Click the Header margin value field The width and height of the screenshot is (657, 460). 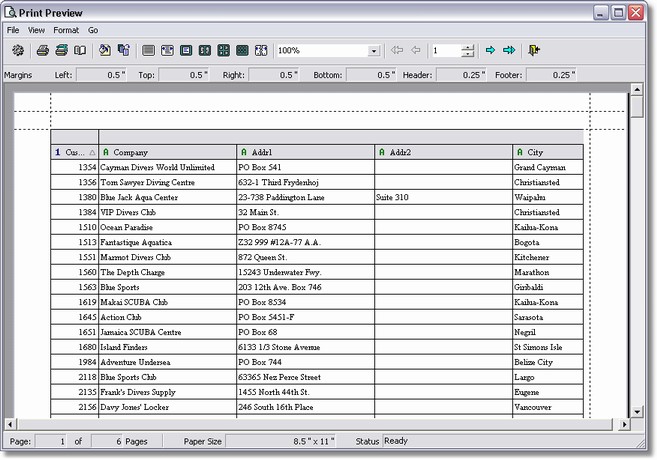[x=461, y=75]
